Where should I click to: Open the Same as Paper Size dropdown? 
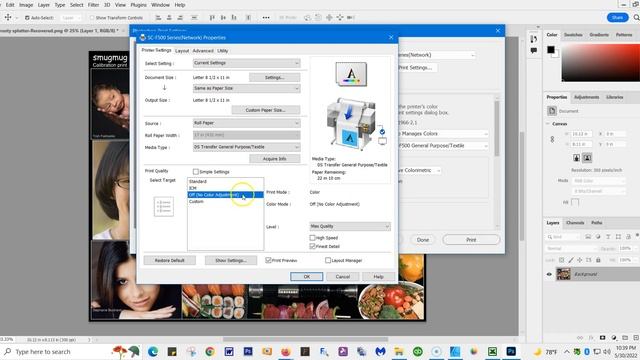[x=247, y=88]
